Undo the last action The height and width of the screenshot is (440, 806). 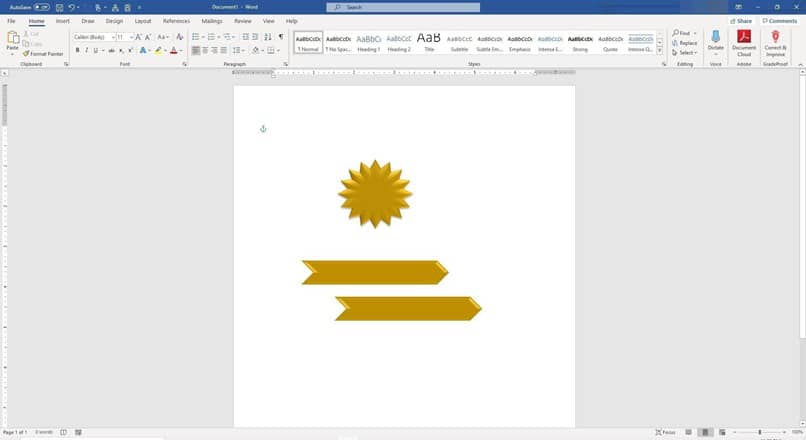[x=71, y=7]
